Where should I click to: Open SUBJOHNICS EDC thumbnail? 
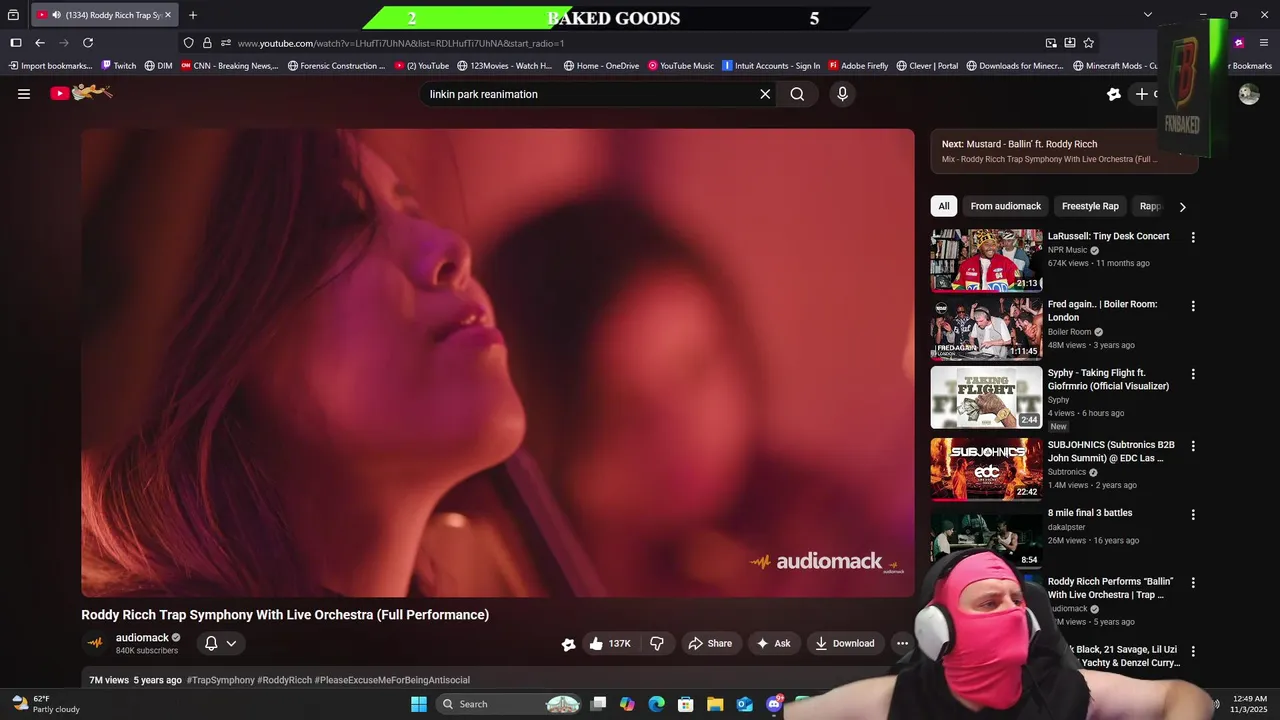(x=986, y=468)
